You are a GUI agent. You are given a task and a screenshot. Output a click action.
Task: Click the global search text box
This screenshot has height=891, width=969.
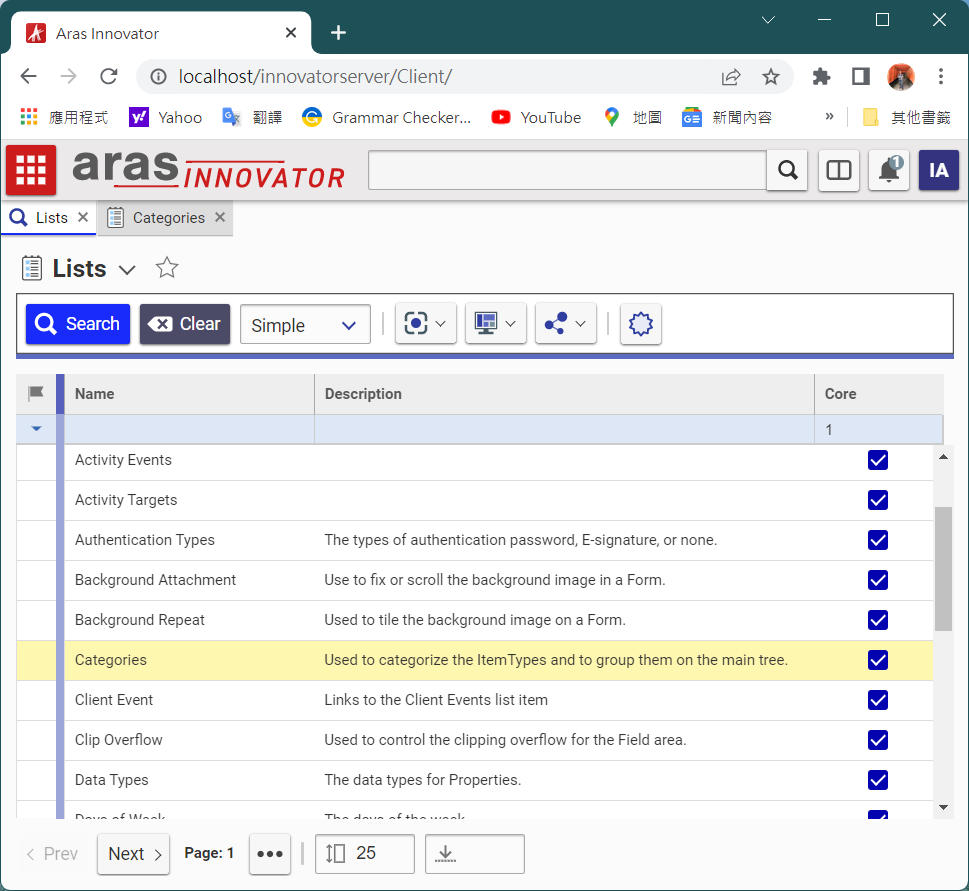point(567,170)
